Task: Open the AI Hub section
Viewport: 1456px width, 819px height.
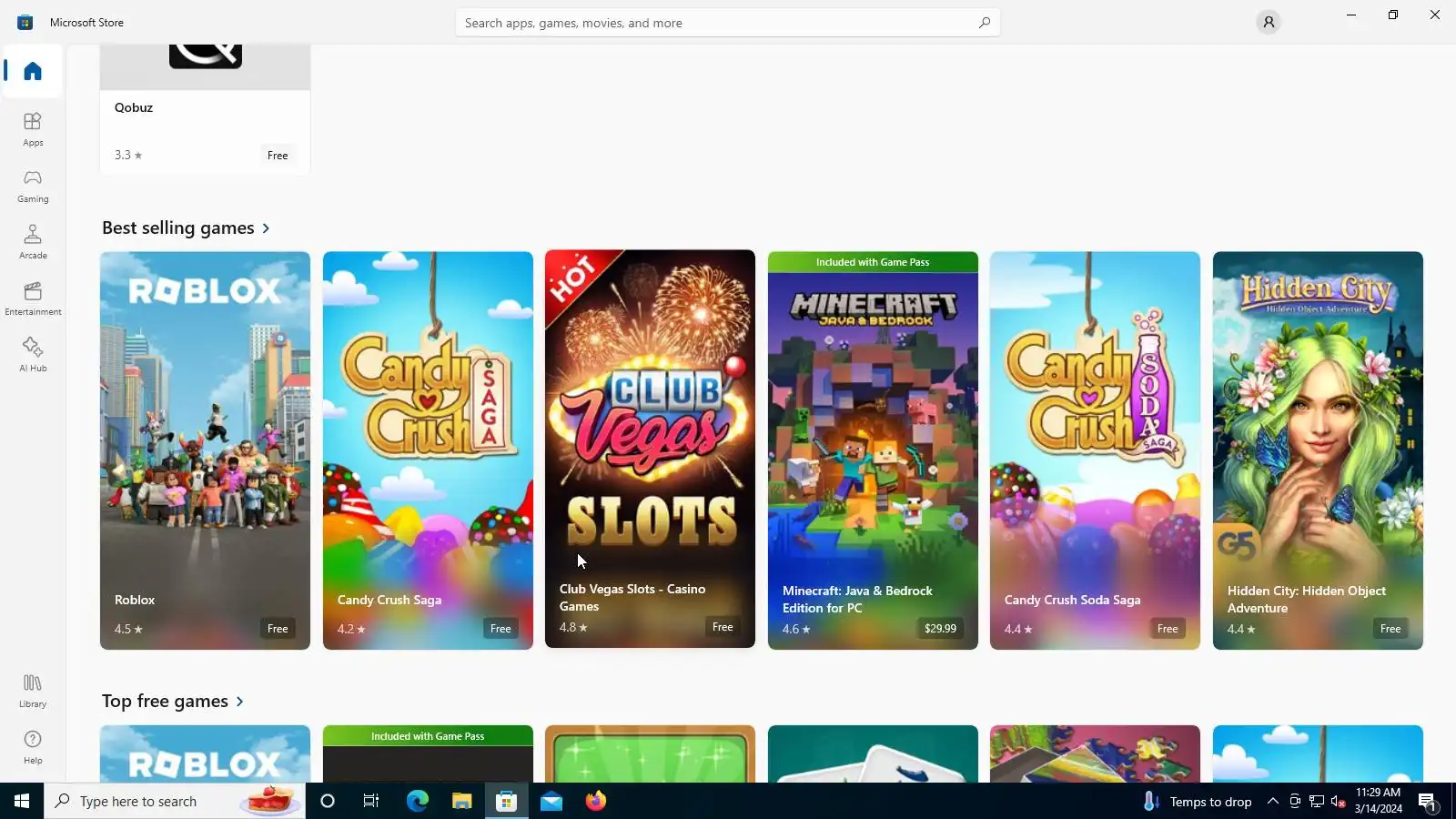Action: [x=33, y=355]
